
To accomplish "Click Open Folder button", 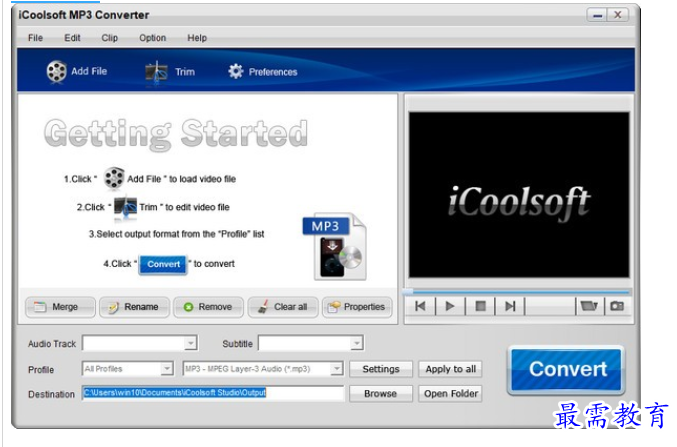I will (x=450, y=394).
